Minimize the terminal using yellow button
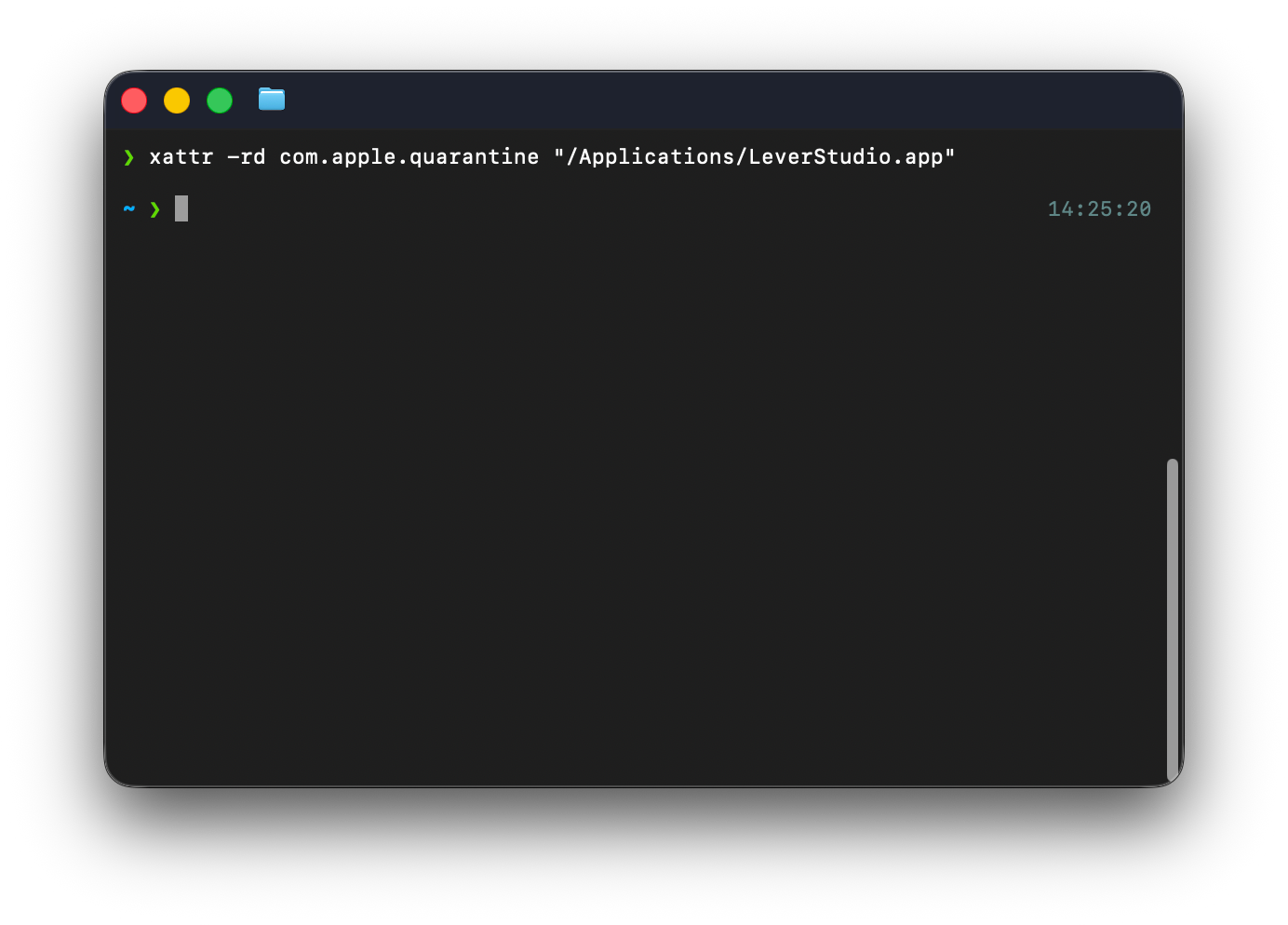This screenshot has width=1288, height=925. tap(177, 101)
